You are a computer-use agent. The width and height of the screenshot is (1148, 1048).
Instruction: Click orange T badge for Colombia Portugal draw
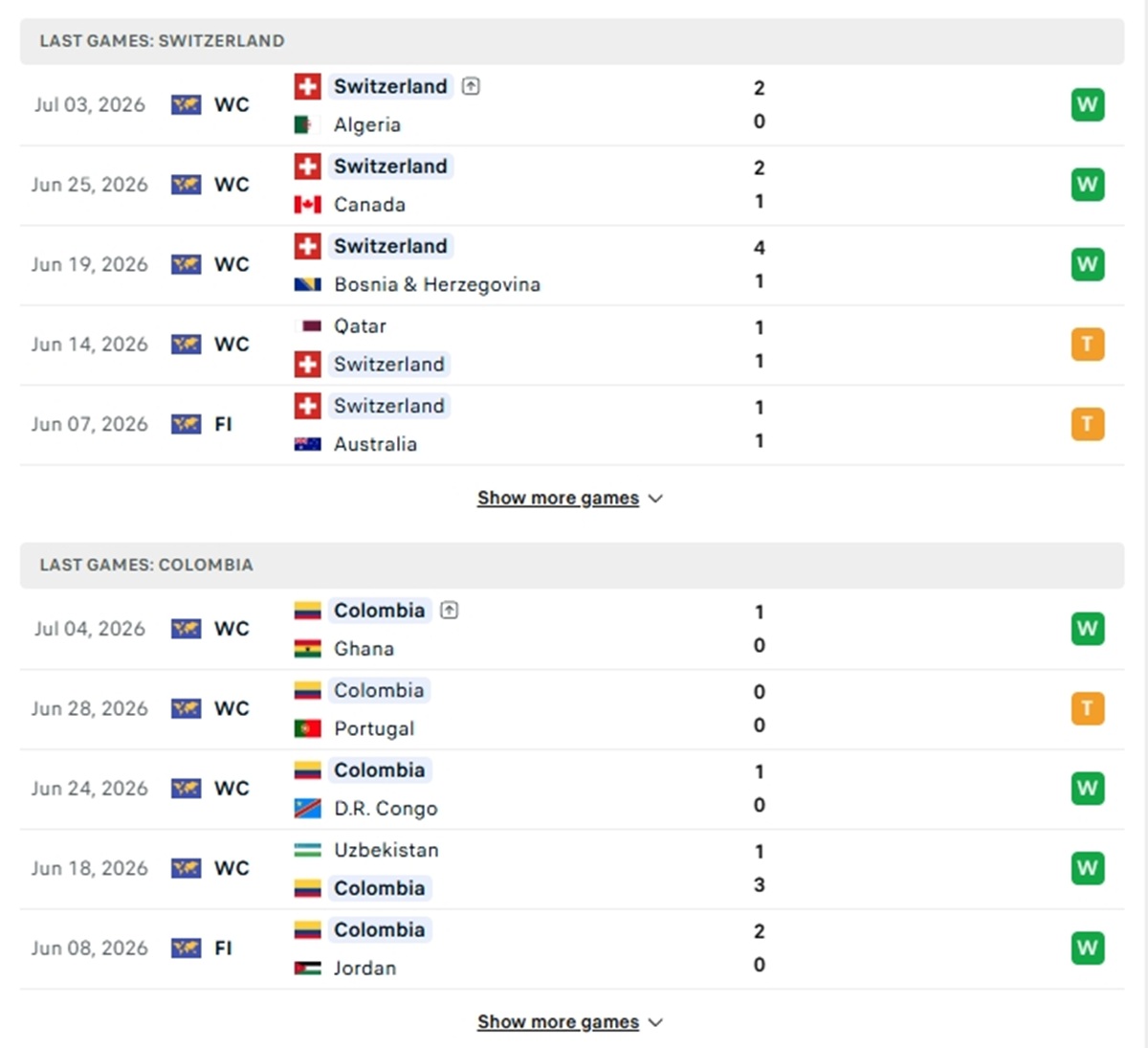coord(1088,708)
